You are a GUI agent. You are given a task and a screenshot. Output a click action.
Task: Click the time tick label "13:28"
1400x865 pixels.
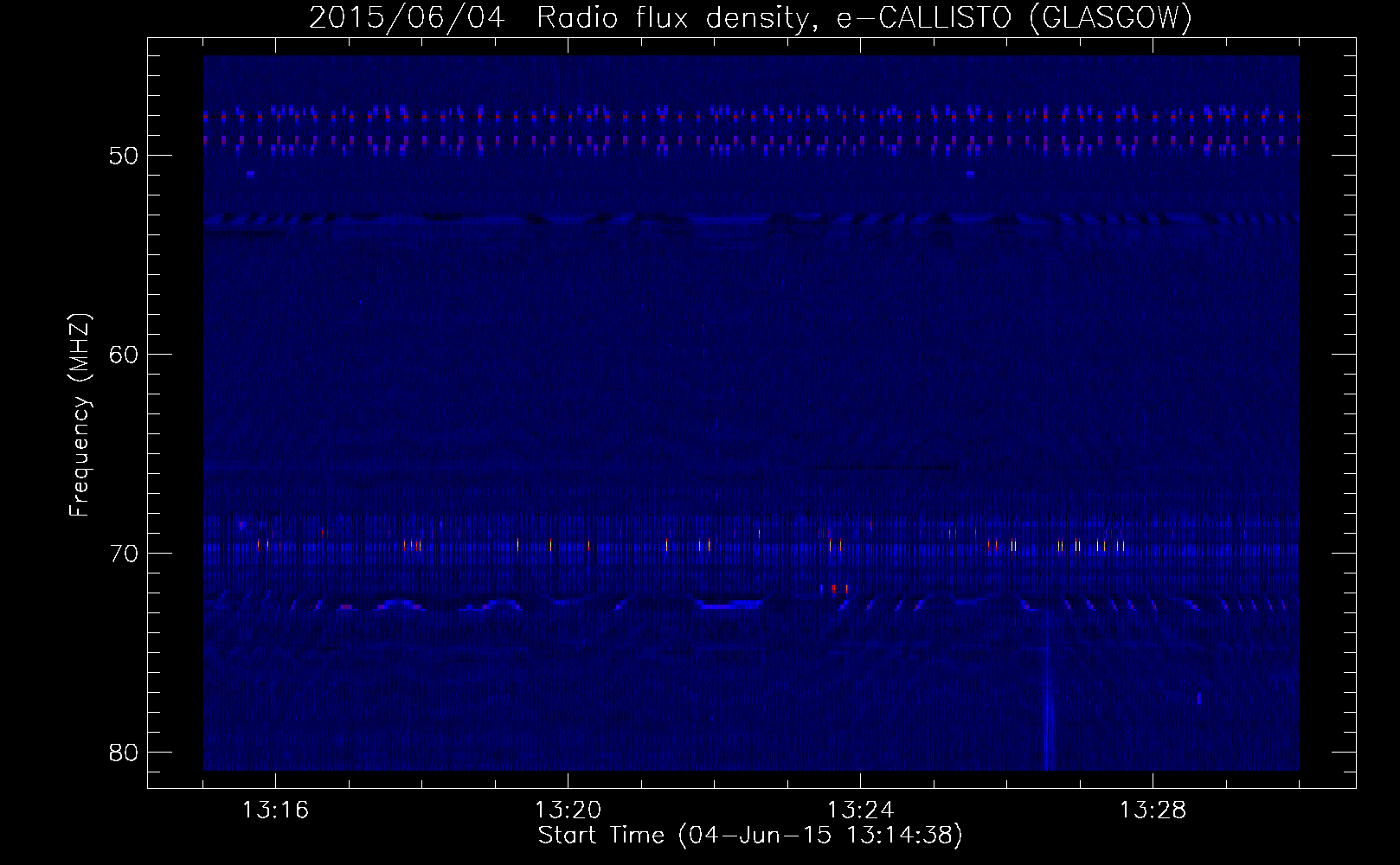(1153, 811)
